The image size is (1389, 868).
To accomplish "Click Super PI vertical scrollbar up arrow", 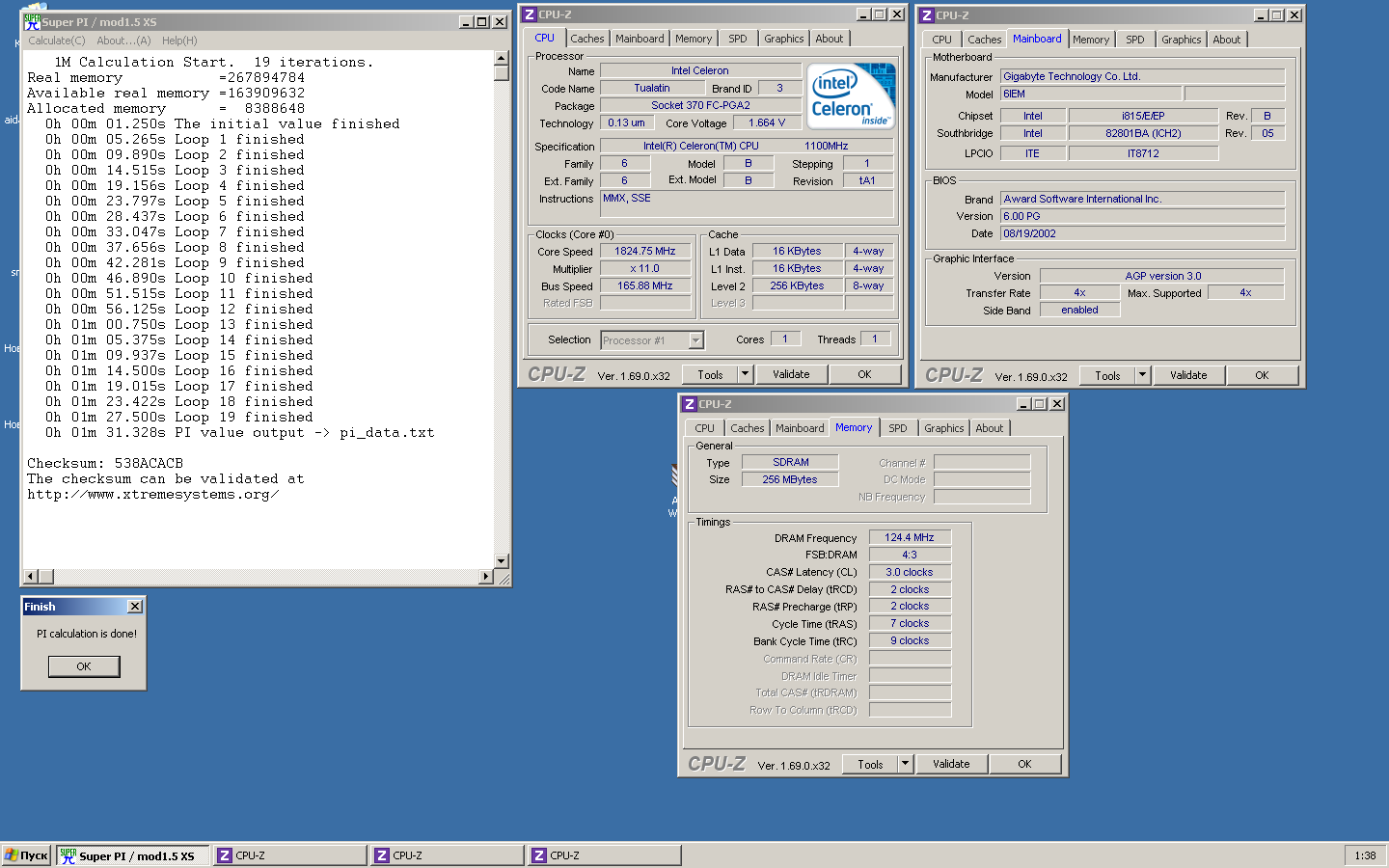I will coord(502,59).
